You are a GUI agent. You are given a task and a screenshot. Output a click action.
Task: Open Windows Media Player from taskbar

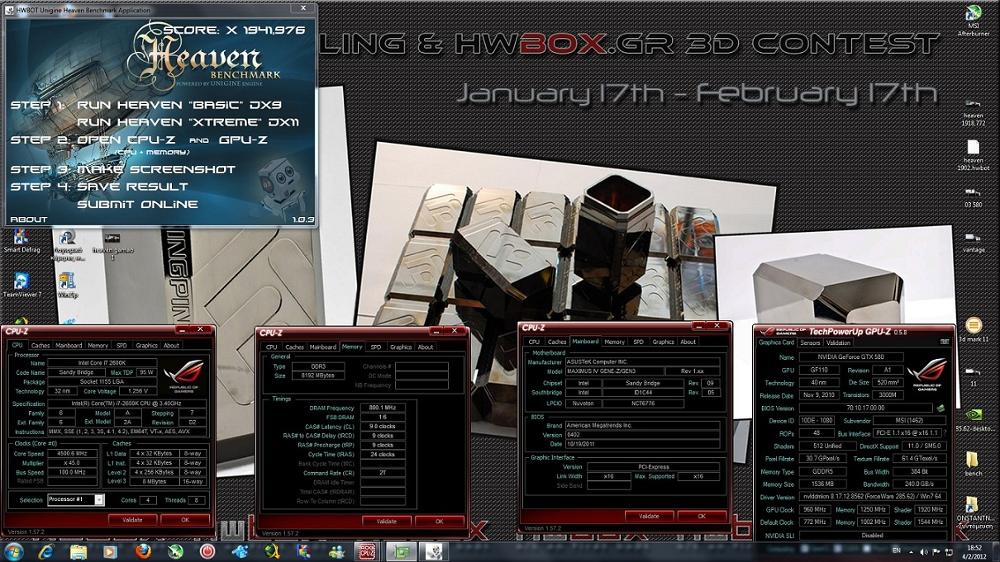point(110,551)
